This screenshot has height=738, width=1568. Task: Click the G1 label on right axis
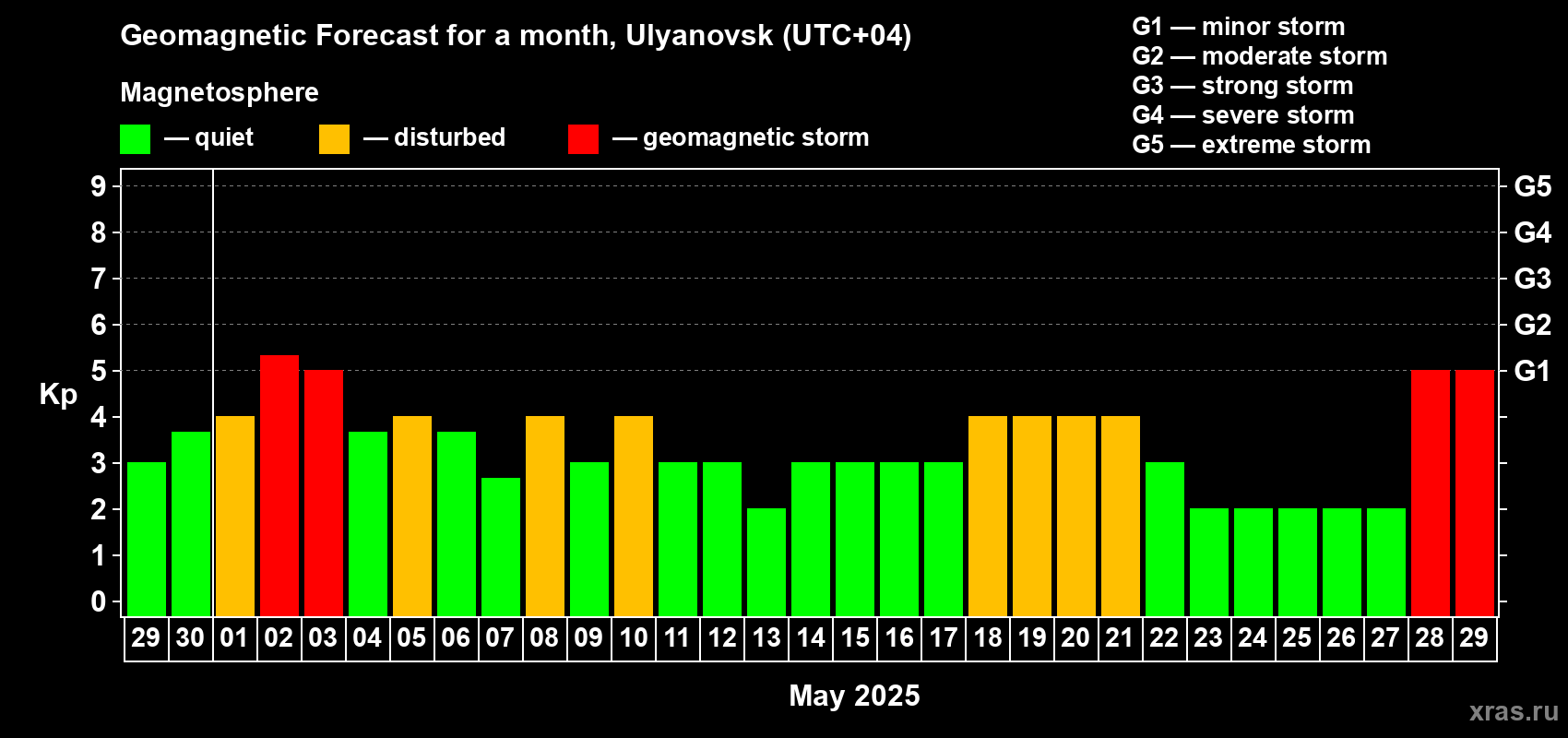tap(1532, 371)
